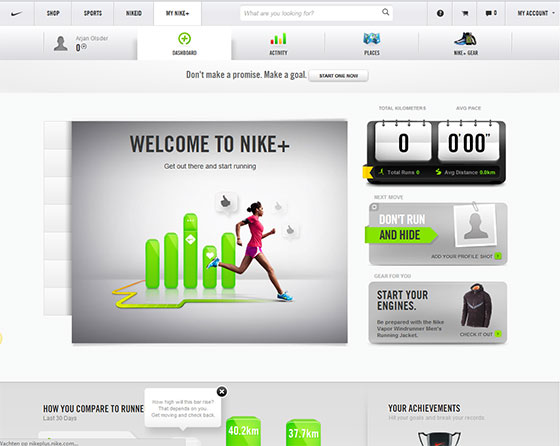The width and height of the screenshot is (560, 446).
Task: Click the Total Runs runner icon
Action: [381, 172]
